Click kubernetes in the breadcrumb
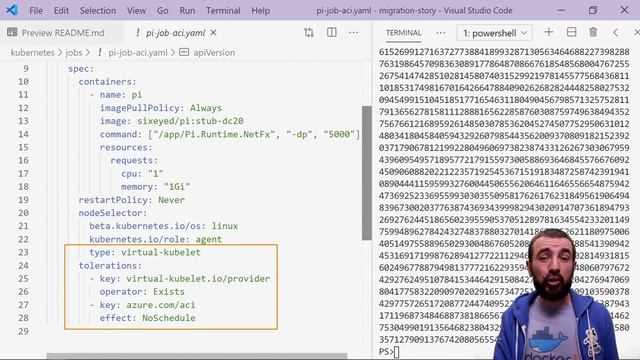This screenshot has width=640, height=360. click(33, 53)
